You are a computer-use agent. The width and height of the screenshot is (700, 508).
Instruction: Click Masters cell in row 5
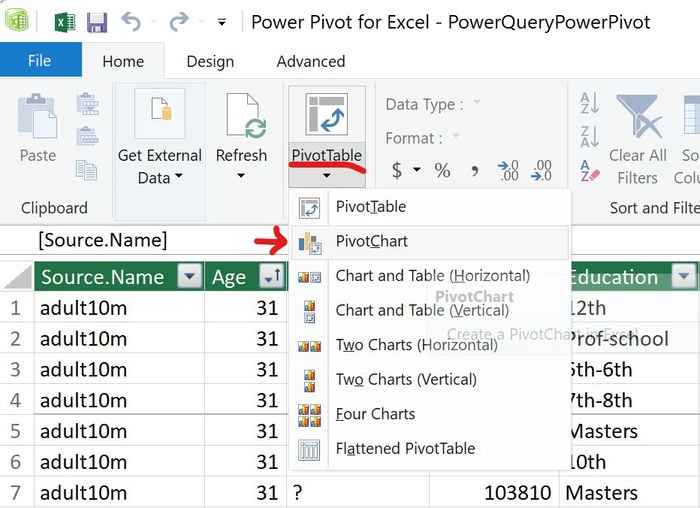(636, 431)
